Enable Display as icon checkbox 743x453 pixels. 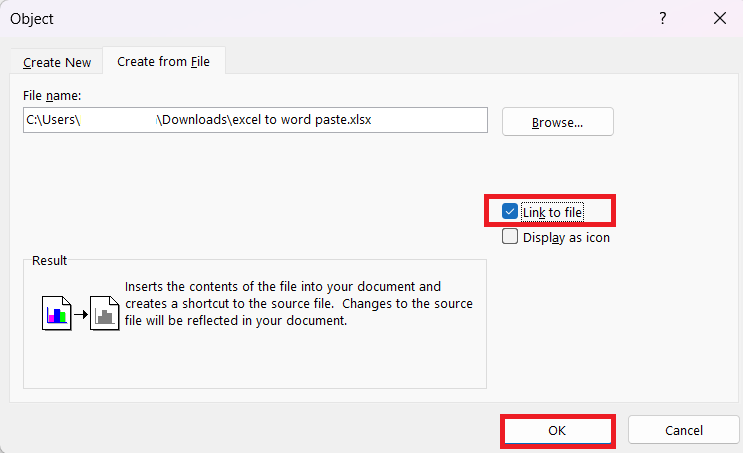(510, 236)
